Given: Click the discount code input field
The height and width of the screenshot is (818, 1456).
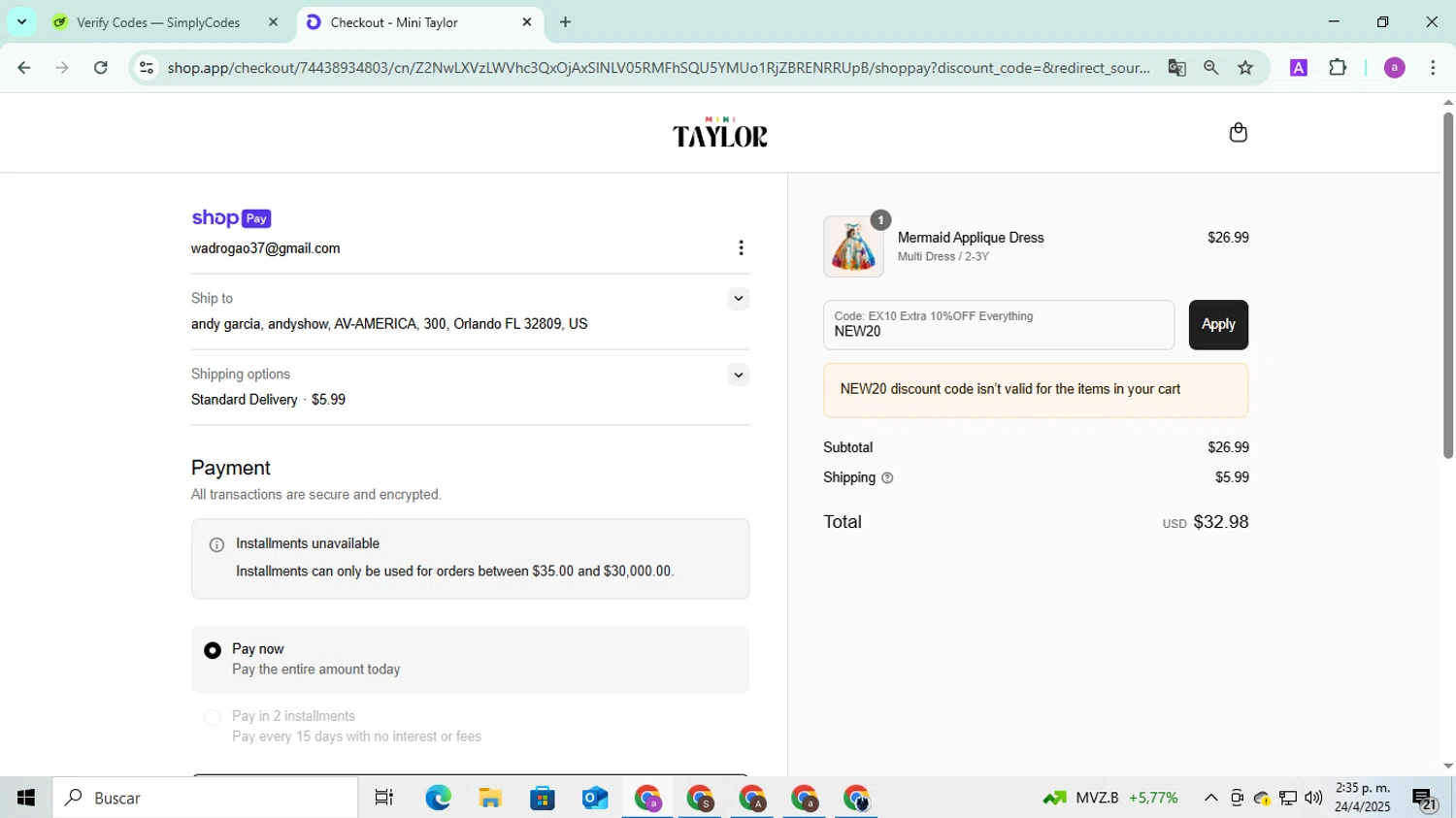Looking at the screenshot, I should point(999,324).
